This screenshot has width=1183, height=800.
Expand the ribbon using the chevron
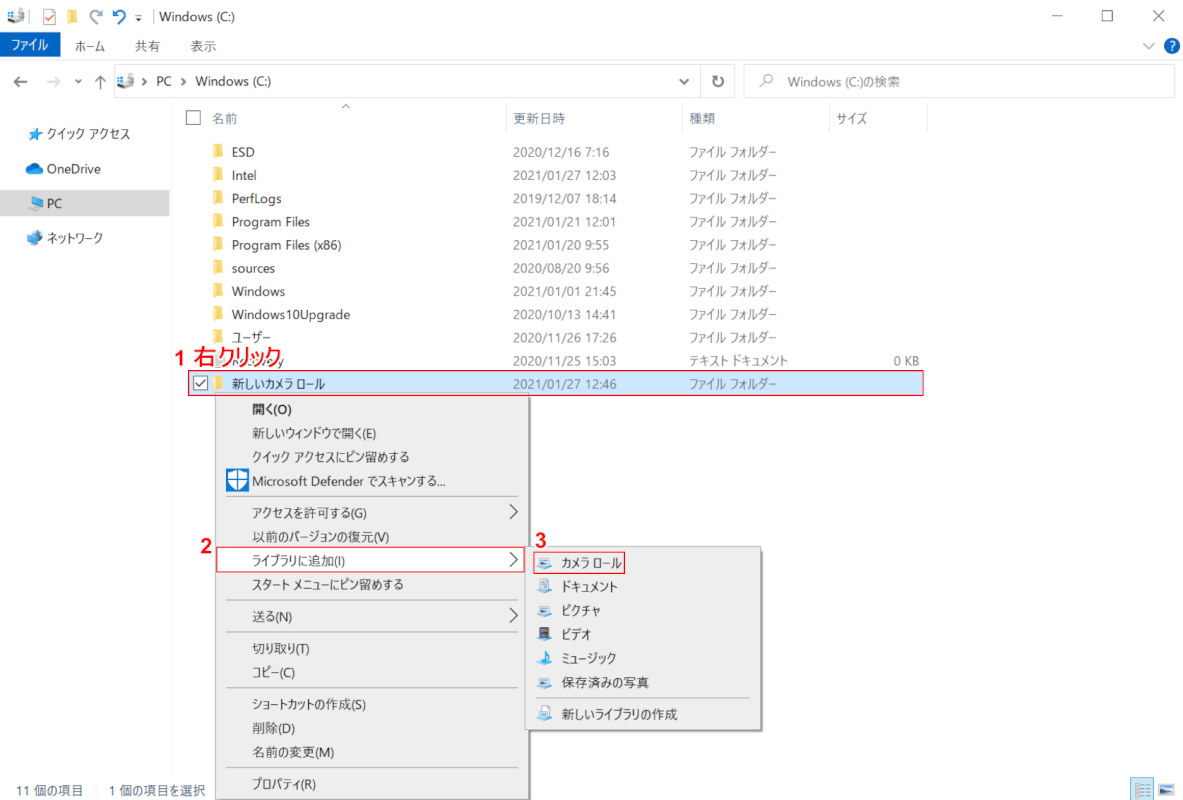(x=1148, y=46)
